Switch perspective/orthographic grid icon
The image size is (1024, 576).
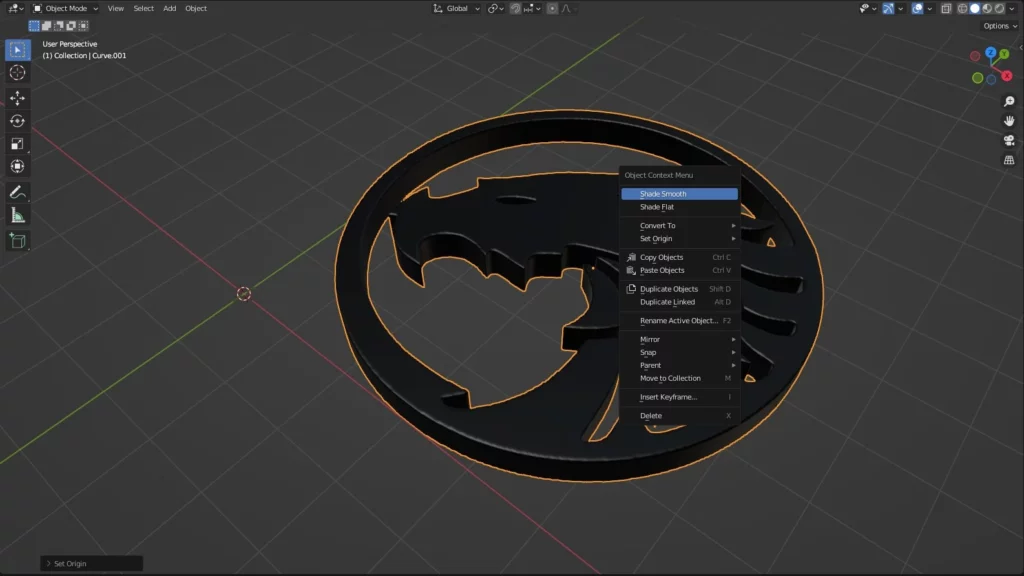coord(1009,160)
